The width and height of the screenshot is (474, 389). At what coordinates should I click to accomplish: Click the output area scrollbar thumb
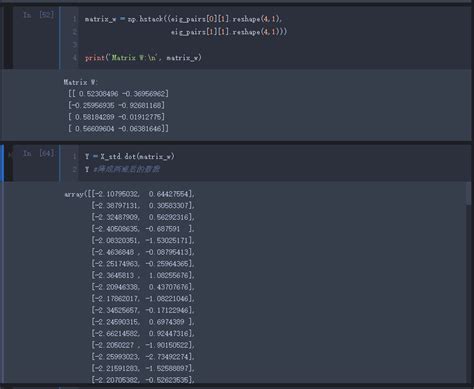(x=469, y=193)
